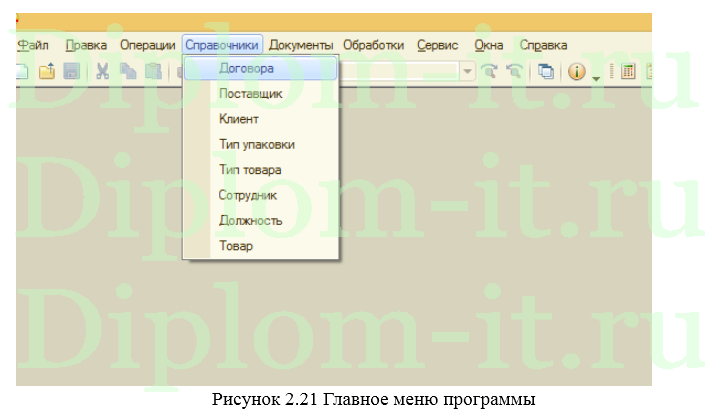Viewport: 705px width, 416px height.
Task: Open the calculator icon in toolbar
Action: pos(629,71)
